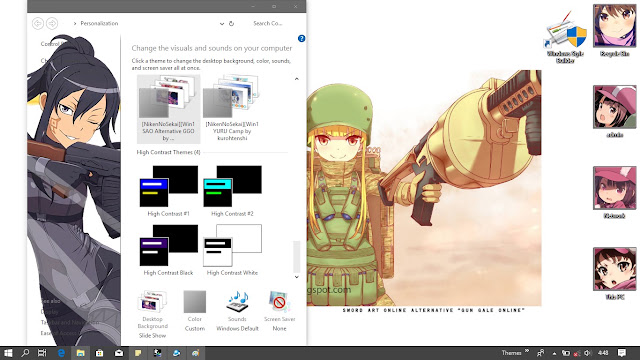Select the High Contrast White theme
This screenshot has height=360, width=640.
coord(232,250)
